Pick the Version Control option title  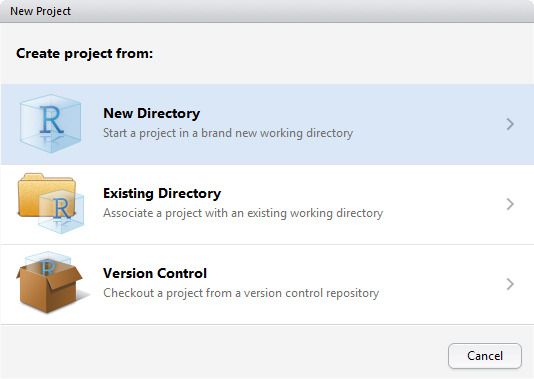pyautogui.click(x=155, y=273)
